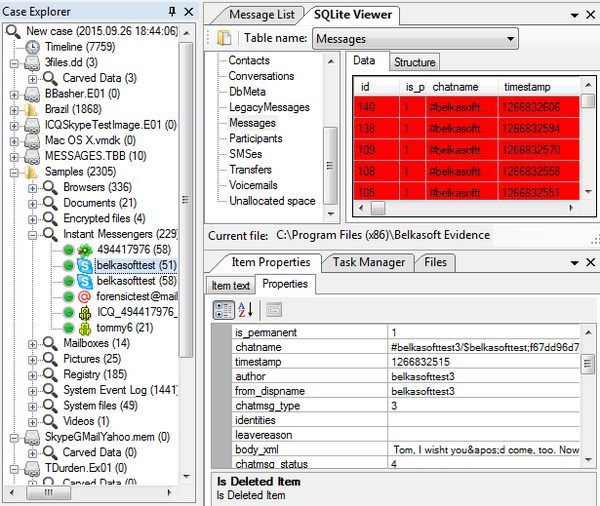Click green status dot beside 494417976
This screenshot has width=600, height=506.
click(x=68, y=250)
